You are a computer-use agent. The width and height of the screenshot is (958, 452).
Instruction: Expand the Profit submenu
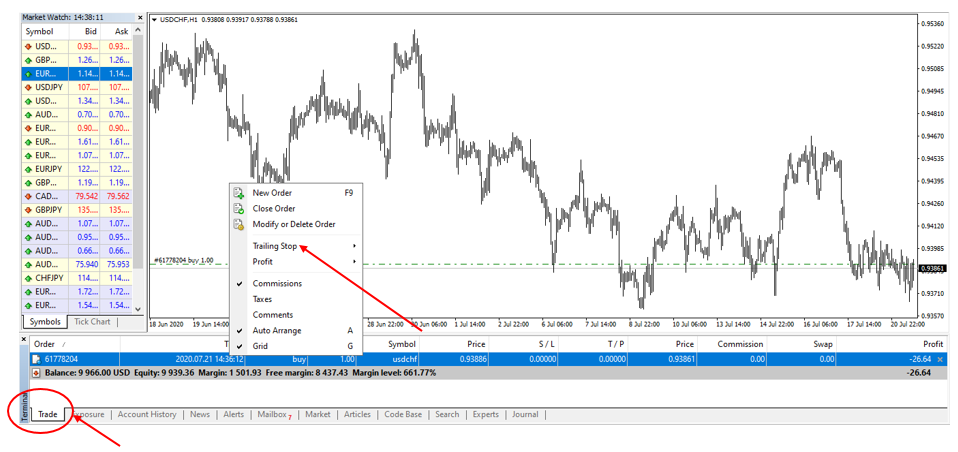click(x=353, y=262)
